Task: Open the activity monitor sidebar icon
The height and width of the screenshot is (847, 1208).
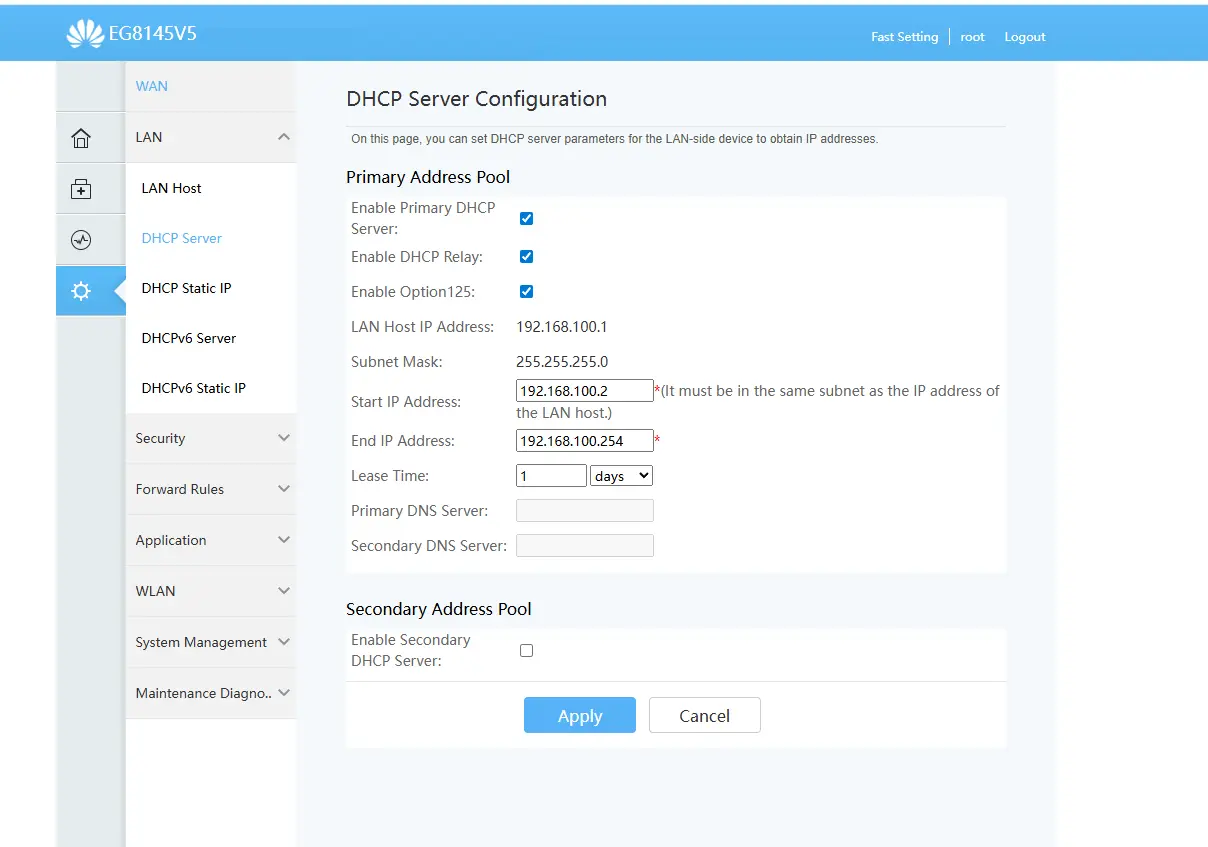Action: click(81, 240)
